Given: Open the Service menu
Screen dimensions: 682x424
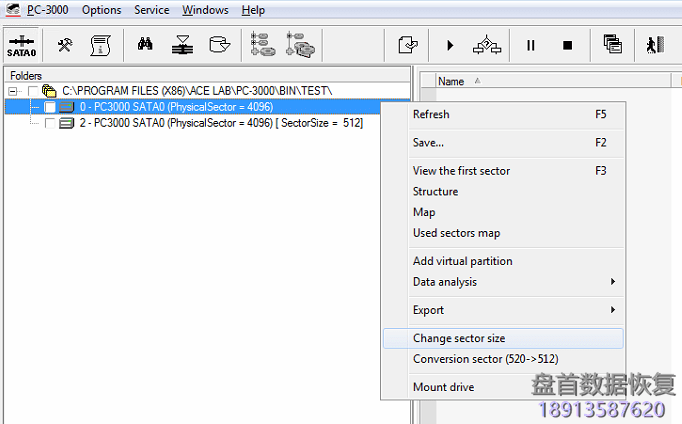Looking at the screenshot, I should tap(151, 10).
